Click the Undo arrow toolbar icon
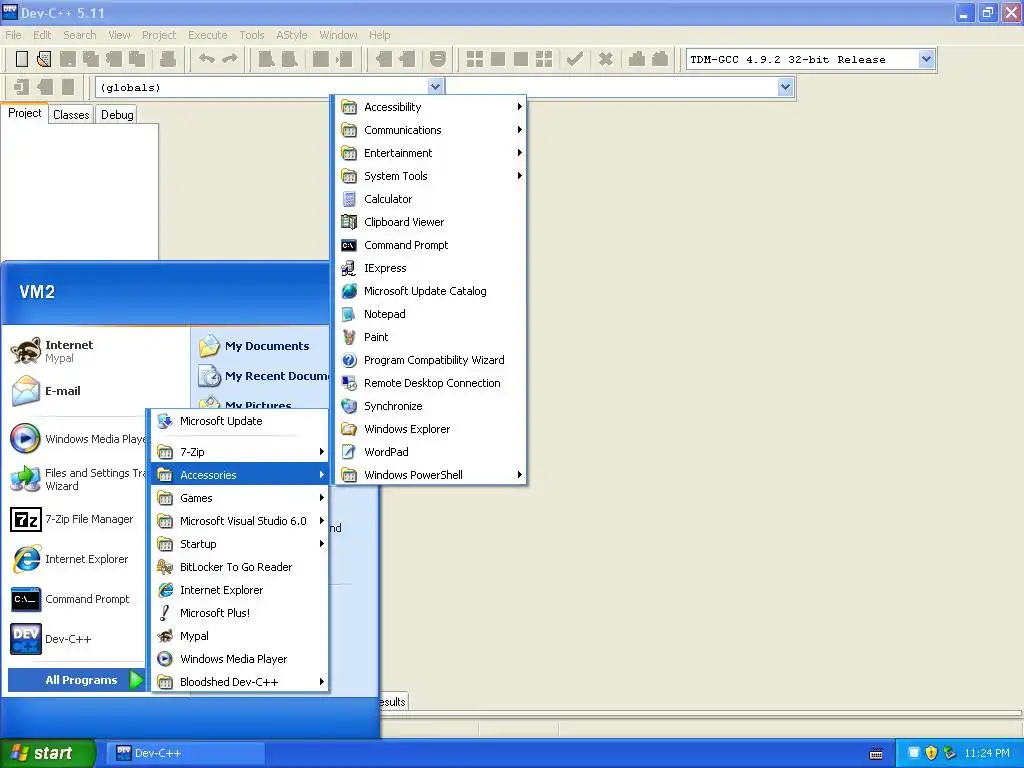 [207, 59]
